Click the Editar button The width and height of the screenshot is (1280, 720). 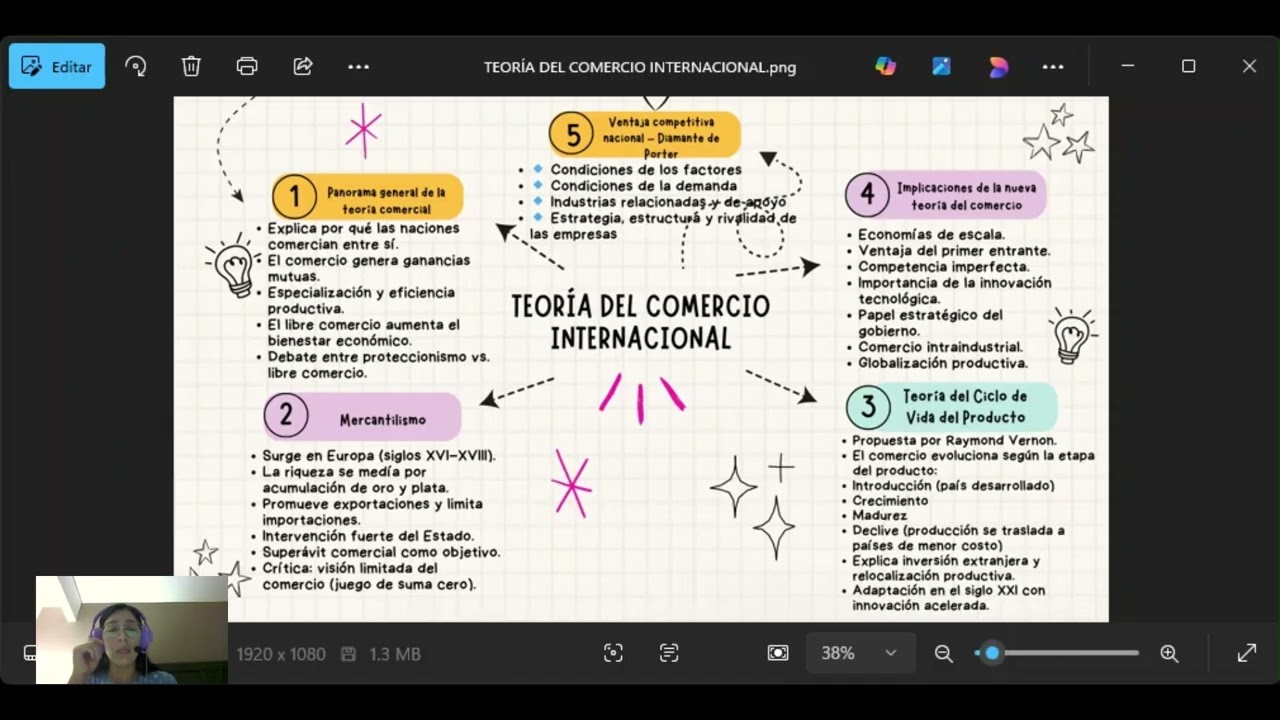[57, 66]
